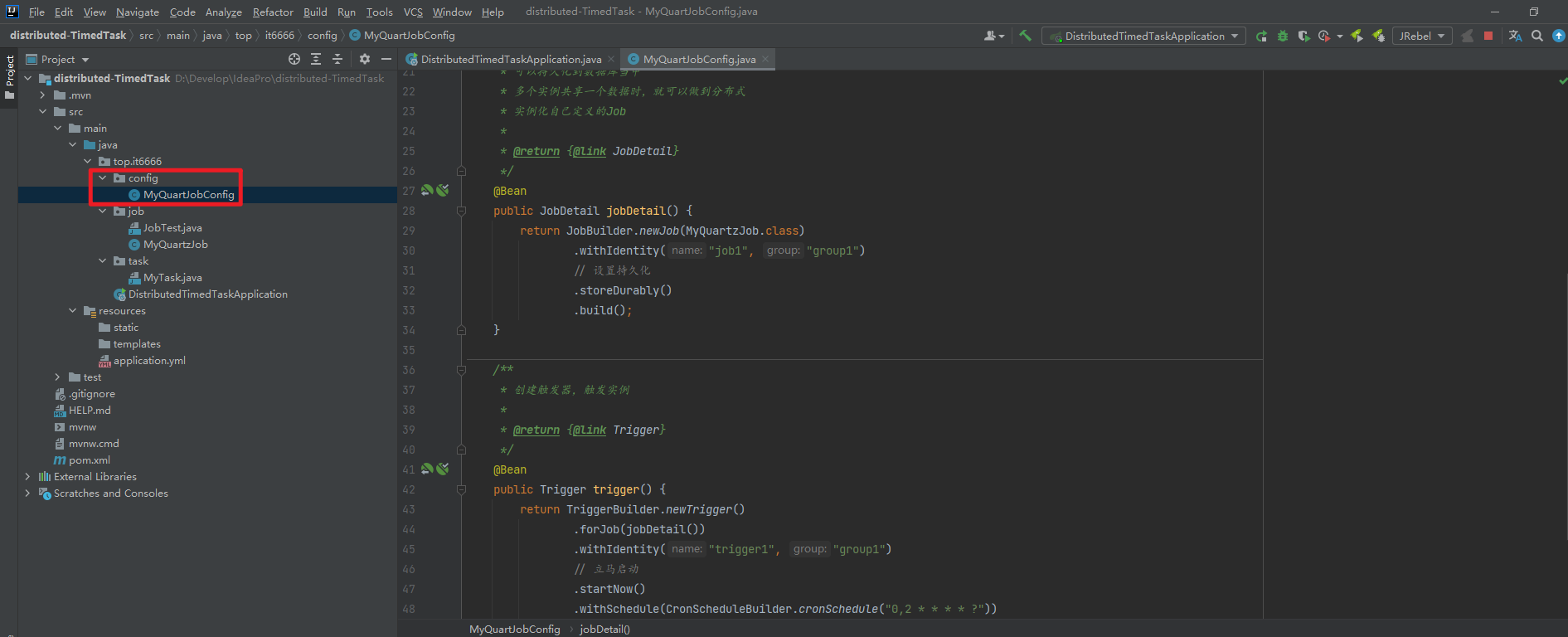Collapse the config package
Image resolution: width=1568 pixels, height=637 pixels.
tap(103, 177)
